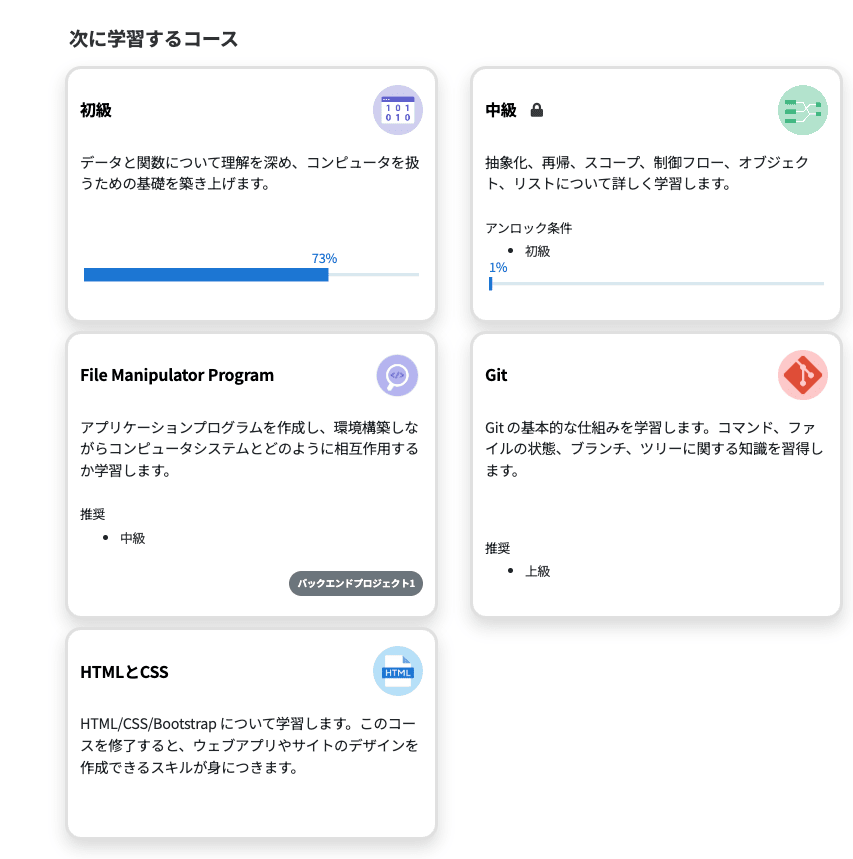Click the HTML file icon on the HTMLとCSS card
The height and width of the screenshot is (859, 853).
(x=397, y=671)
